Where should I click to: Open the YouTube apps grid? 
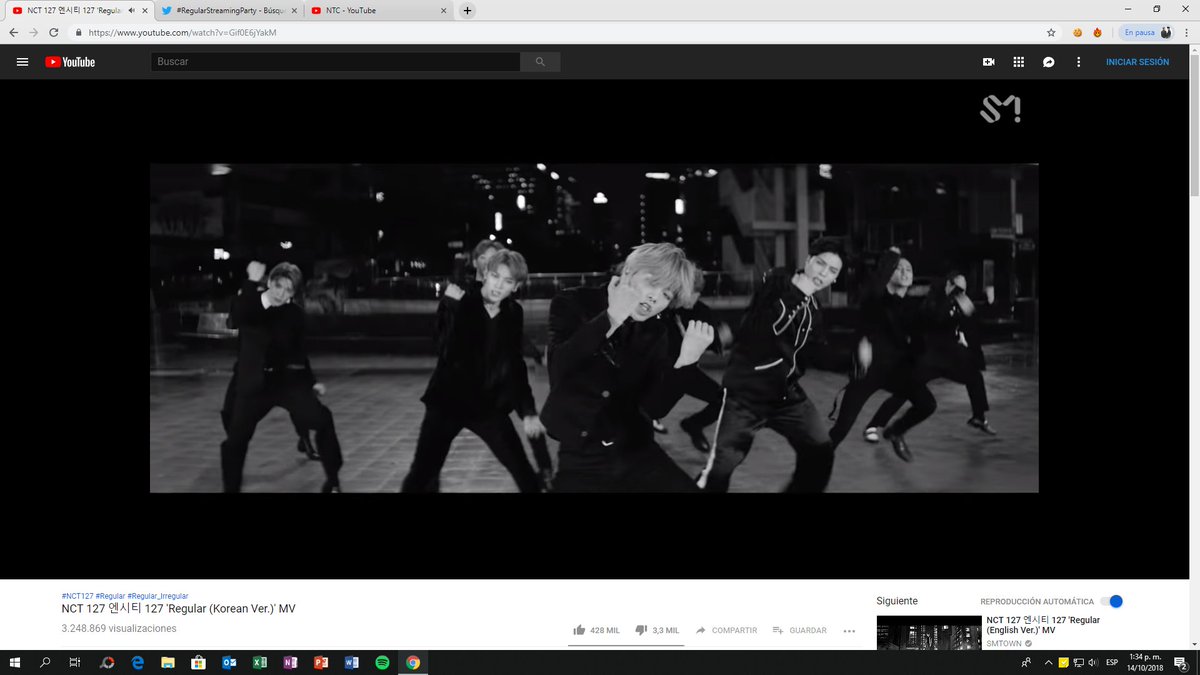1019,62
